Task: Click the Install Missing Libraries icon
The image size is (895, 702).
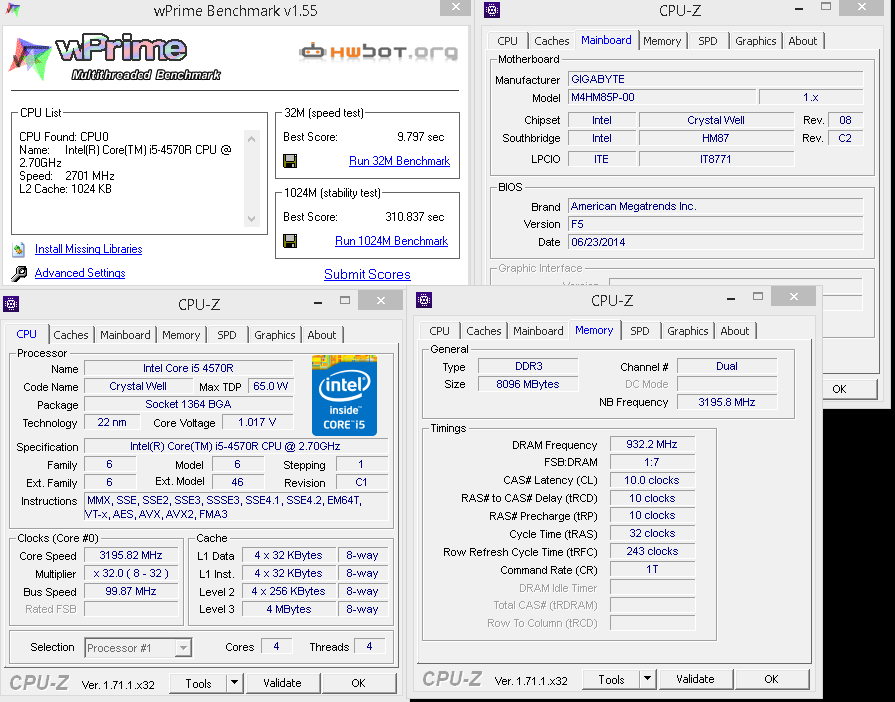Action: [19, 249]
